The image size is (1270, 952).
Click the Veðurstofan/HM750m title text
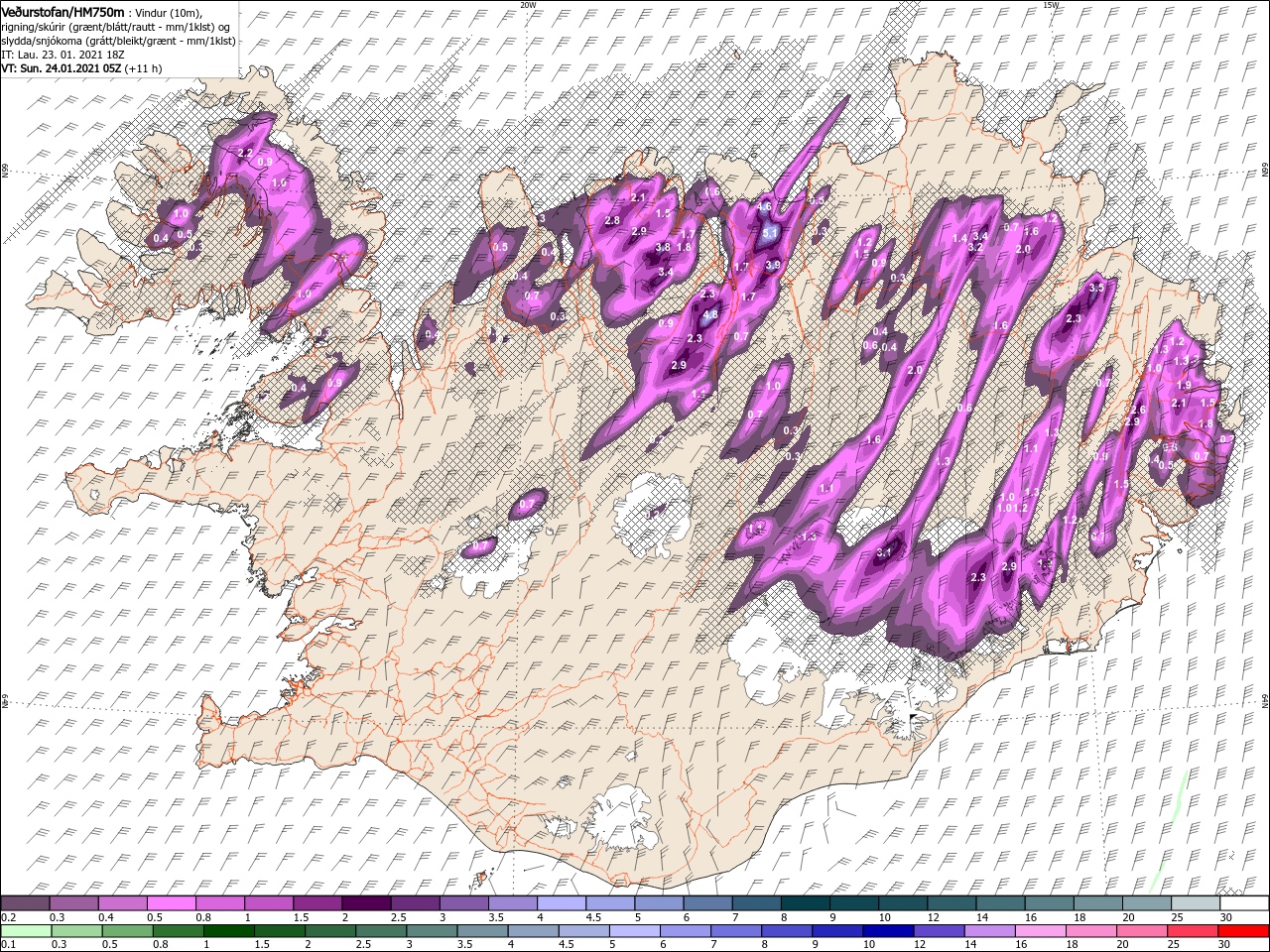[x=63, y=12]
